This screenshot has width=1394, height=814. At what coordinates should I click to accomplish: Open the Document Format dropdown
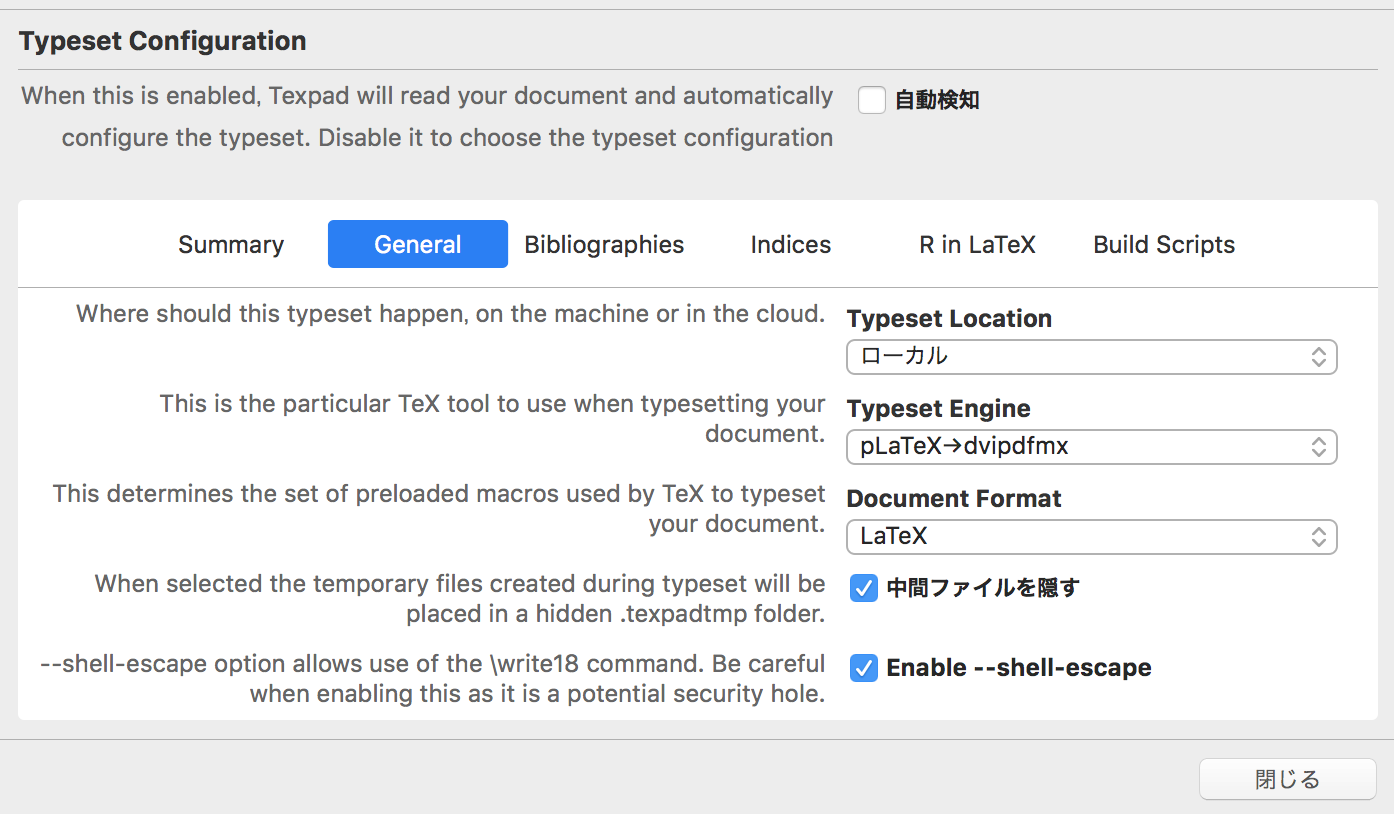point(1092,537)
